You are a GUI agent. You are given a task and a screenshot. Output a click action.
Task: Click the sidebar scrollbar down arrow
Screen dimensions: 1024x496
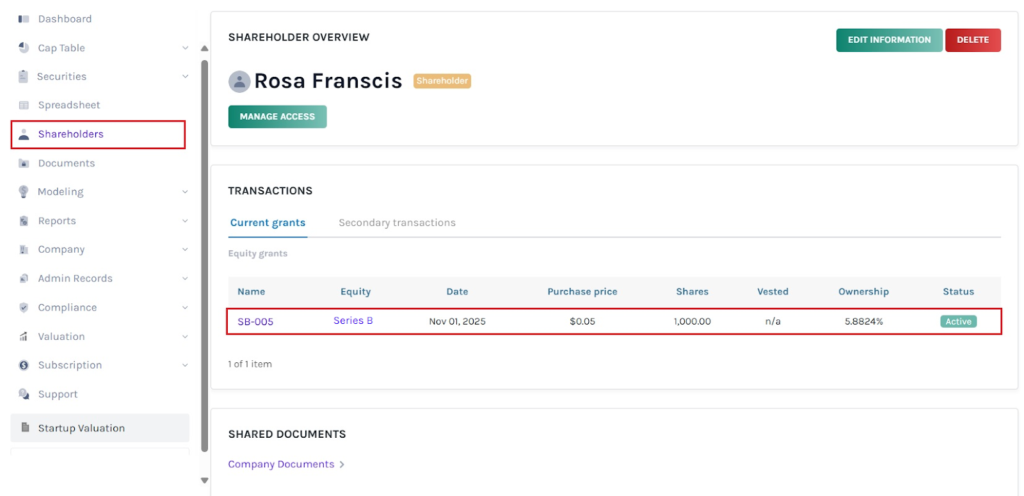point(205,481)
